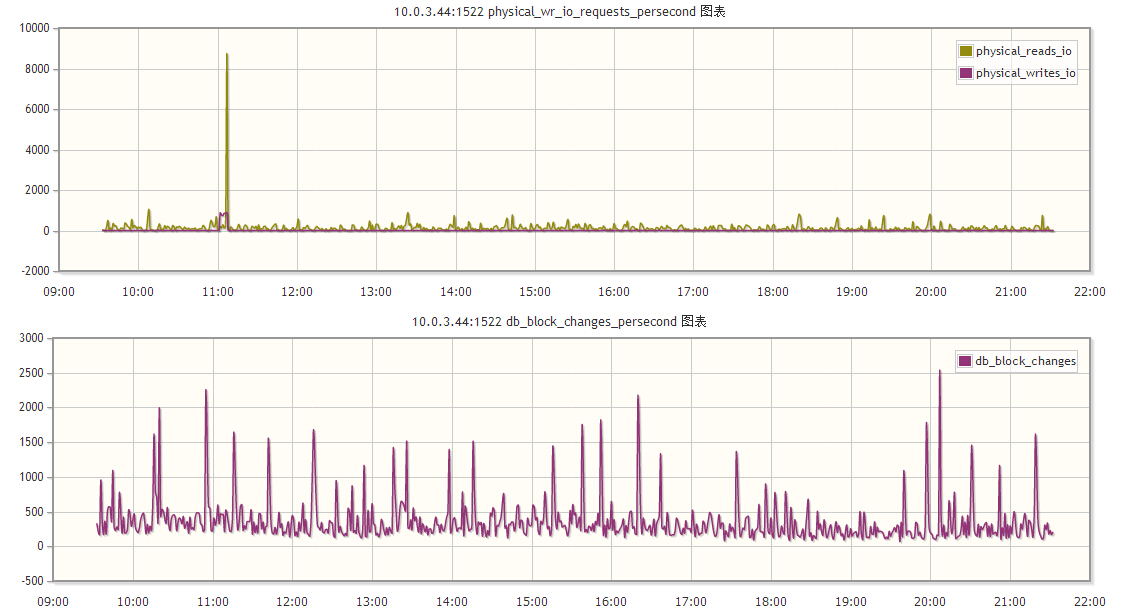Click the 18:00 x-axis label on bottom chart

(x=771, y=601)
